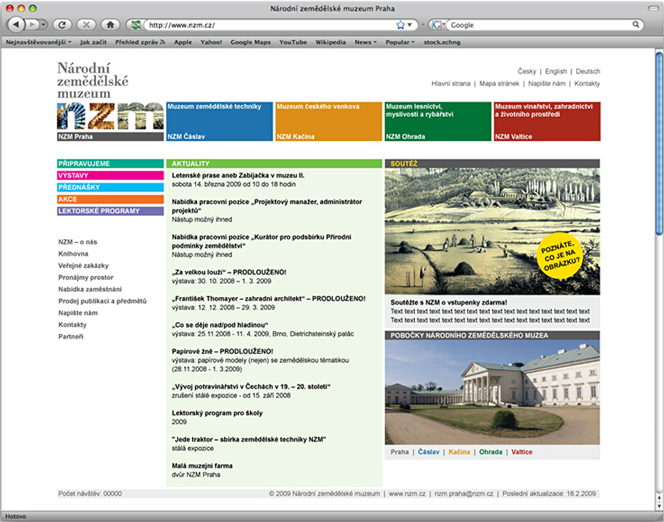
Task: Click Napište nám in the top navigation
Action: tap(547, 83)
